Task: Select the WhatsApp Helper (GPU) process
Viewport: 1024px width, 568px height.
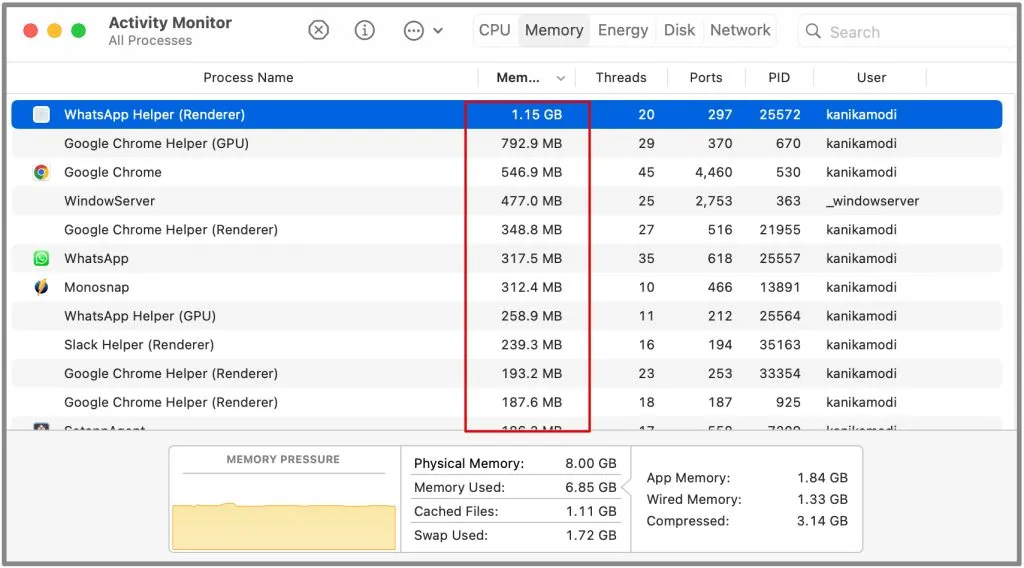Action: [x=140, y=316]
